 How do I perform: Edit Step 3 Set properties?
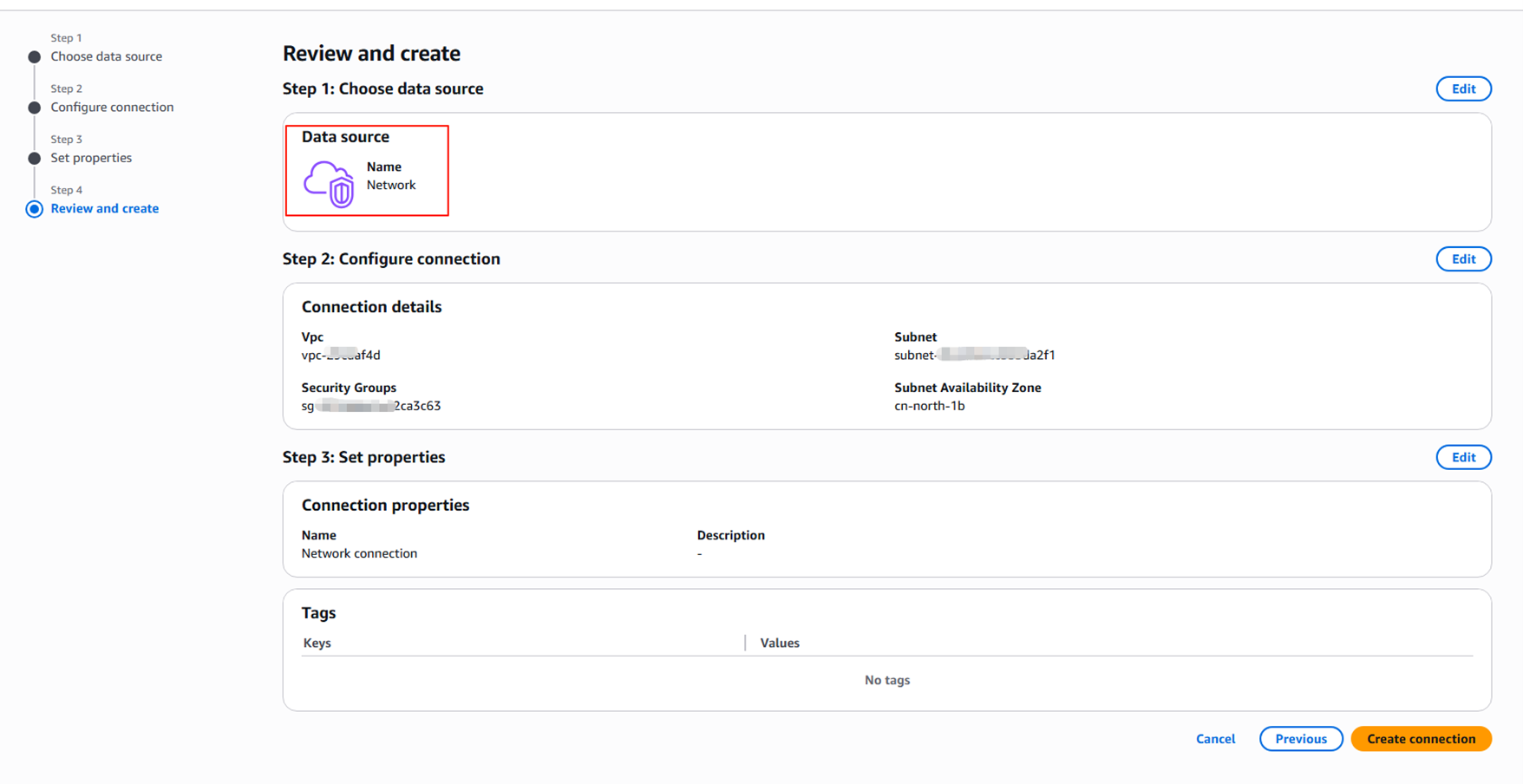click(x=1463, y=457)
